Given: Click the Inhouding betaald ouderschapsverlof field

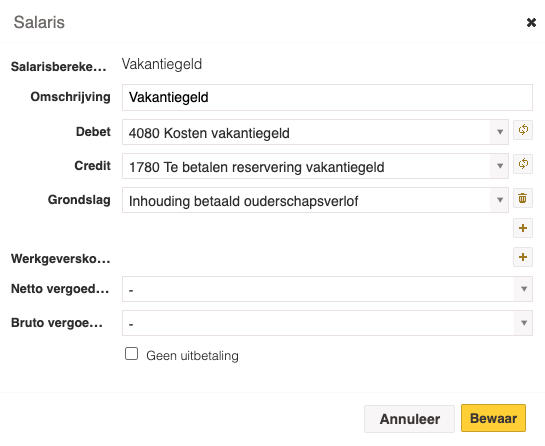Looking at the screenshot, I should click(315, 200).
